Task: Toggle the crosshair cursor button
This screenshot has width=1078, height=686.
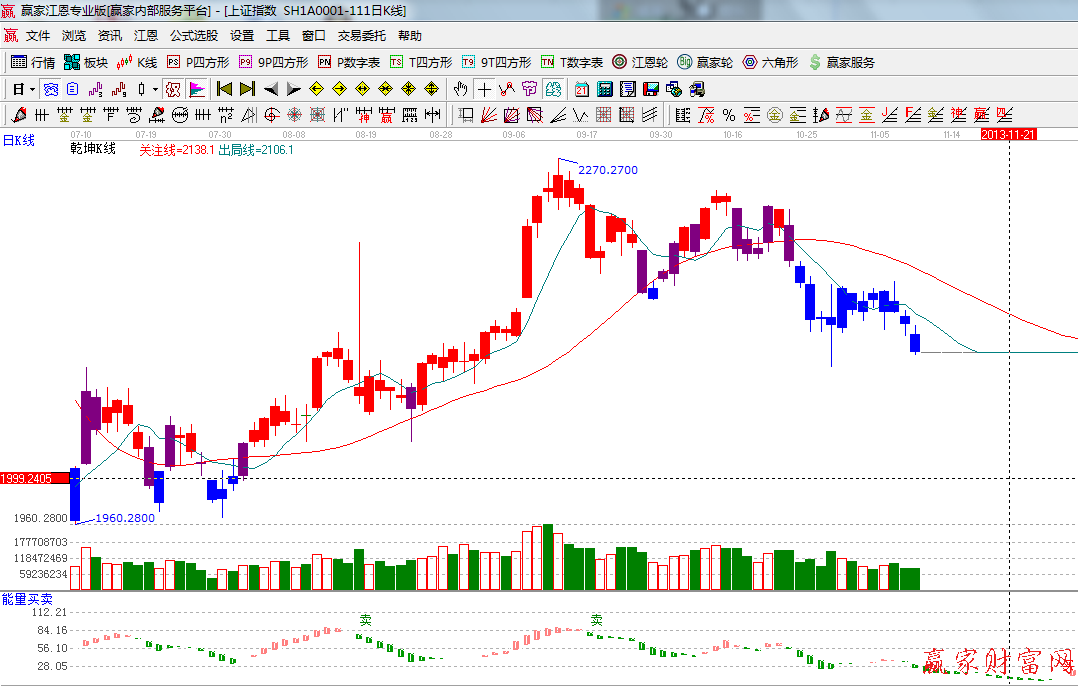Action: (x=485, y=89)
